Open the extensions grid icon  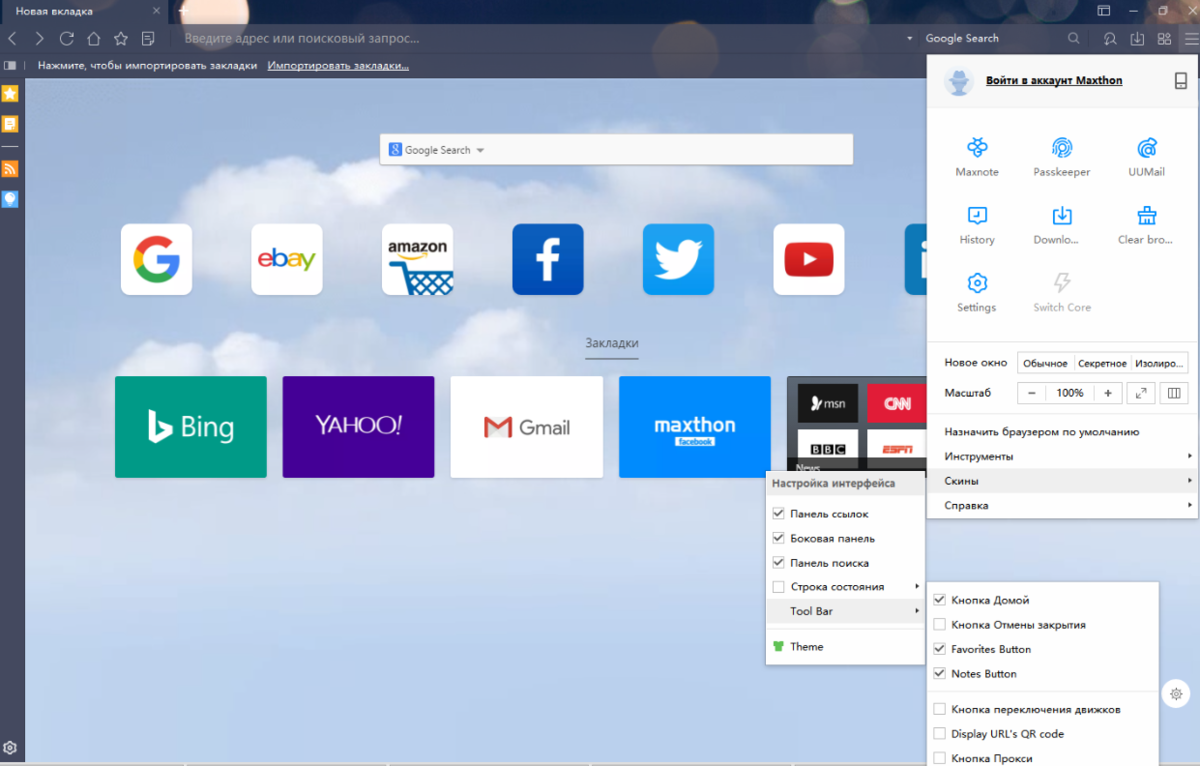(1164, 39)
